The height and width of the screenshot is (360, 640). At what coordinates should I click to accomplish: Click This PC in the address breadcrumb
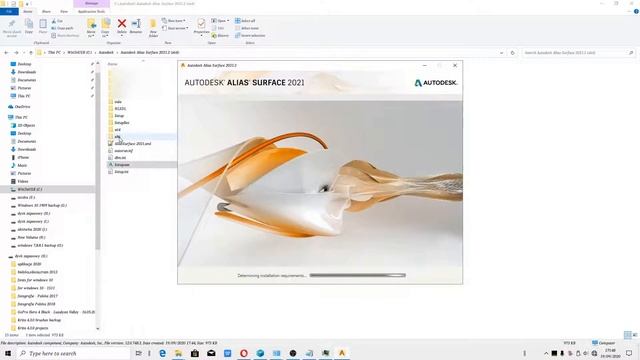(54, 53)
